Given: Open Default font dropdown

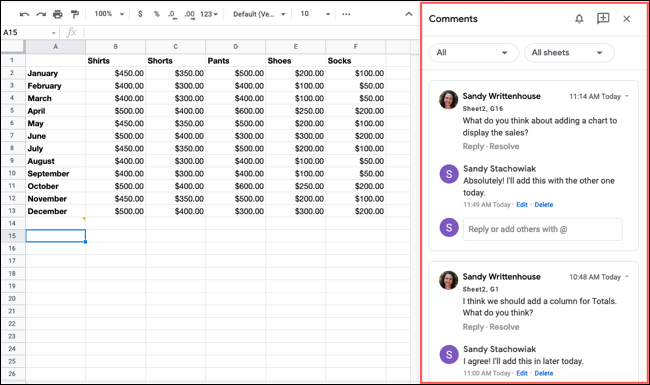Looking at the screenshot, I should point(259,14).
